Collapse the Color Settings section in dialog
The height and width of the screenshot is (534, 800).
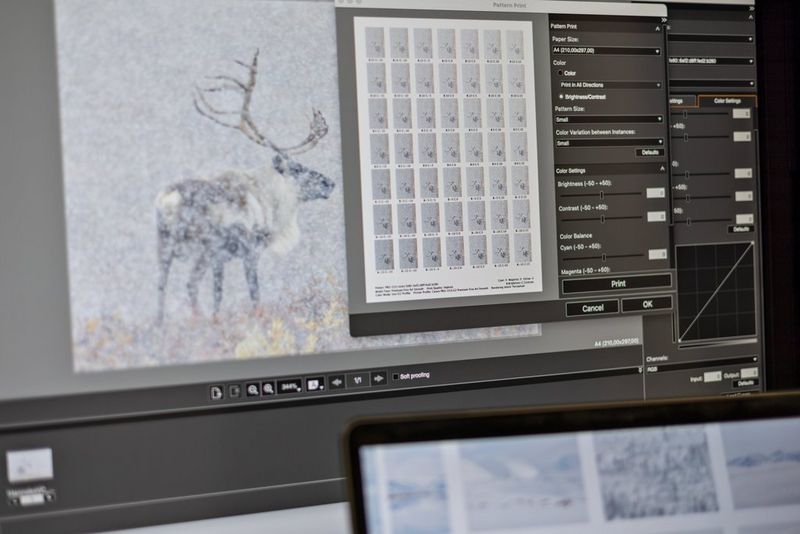tap(662, 168)
